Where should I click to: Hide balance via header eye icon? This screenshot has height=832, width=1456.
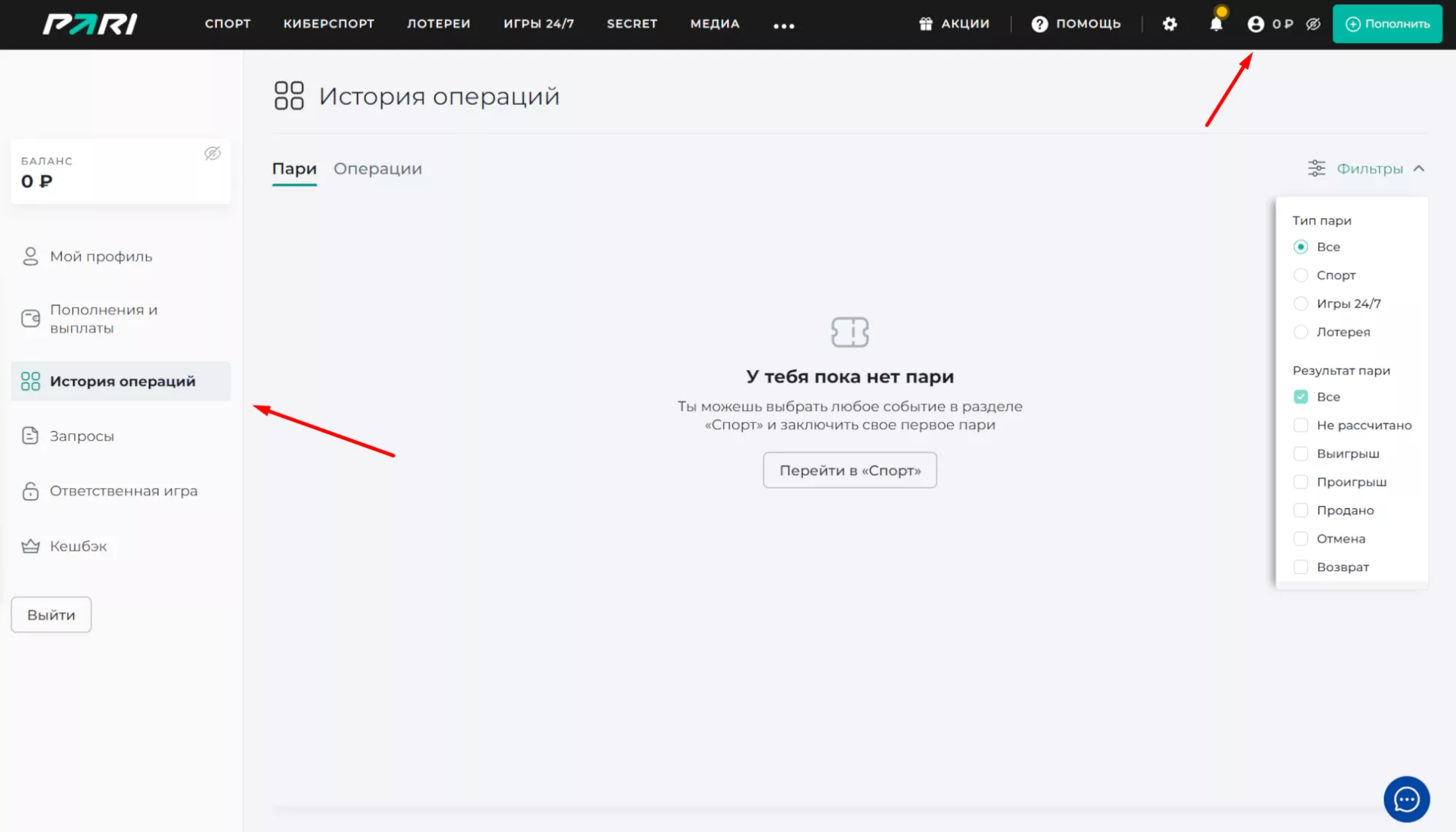(x=1313, y=24)
